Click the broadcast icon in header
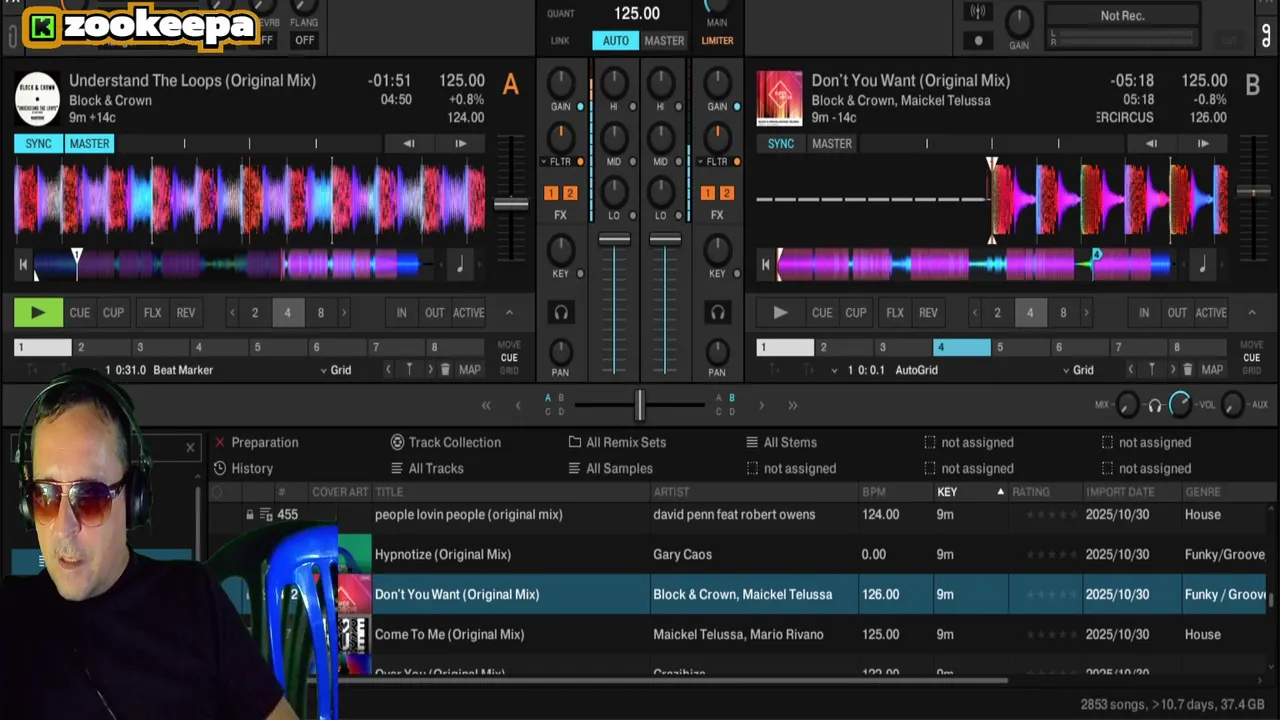 979,12
